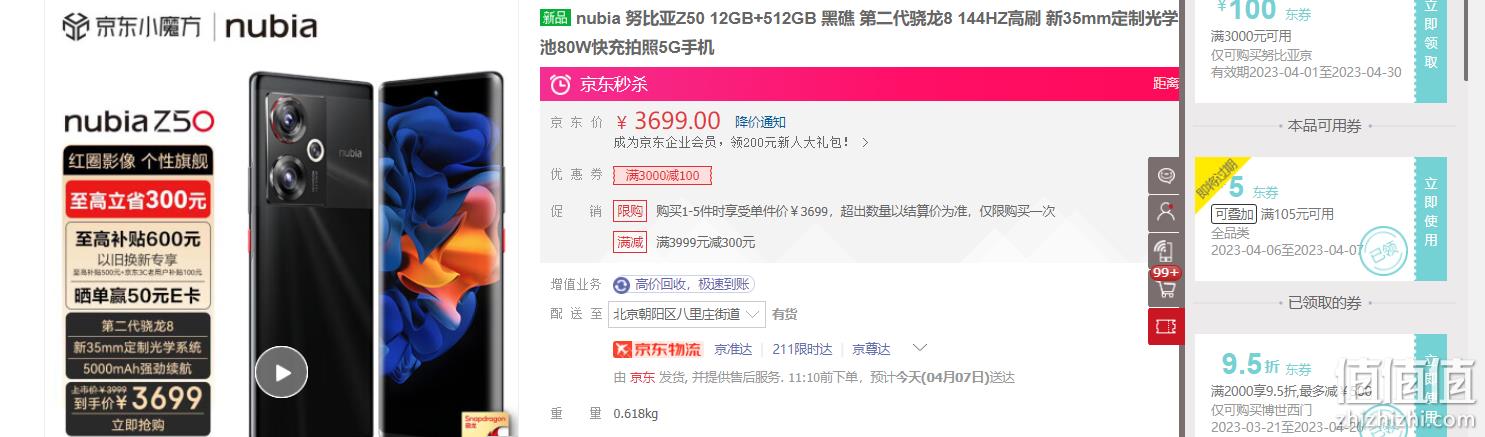Screen dimensions: 1485x437
Task: Use the ¥5 coupon via 立即使用
Action: [1431, 212]
